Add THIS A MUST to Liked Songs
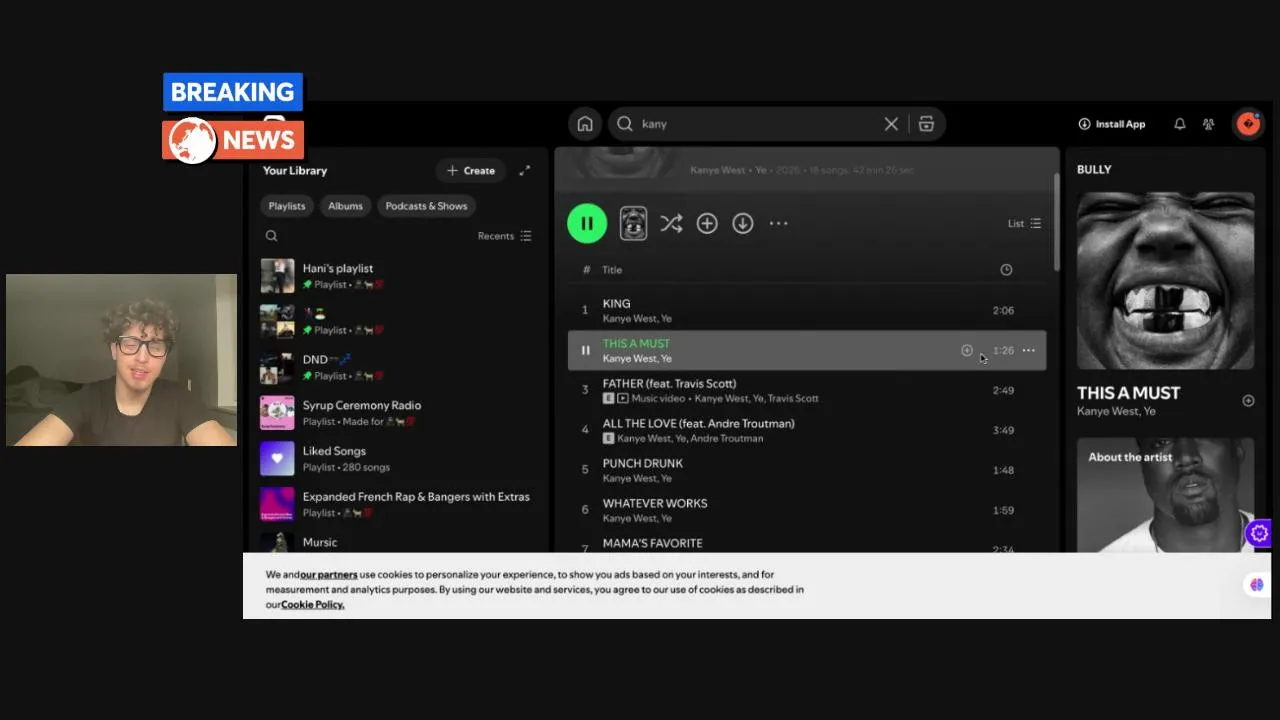 click(967, 350)
